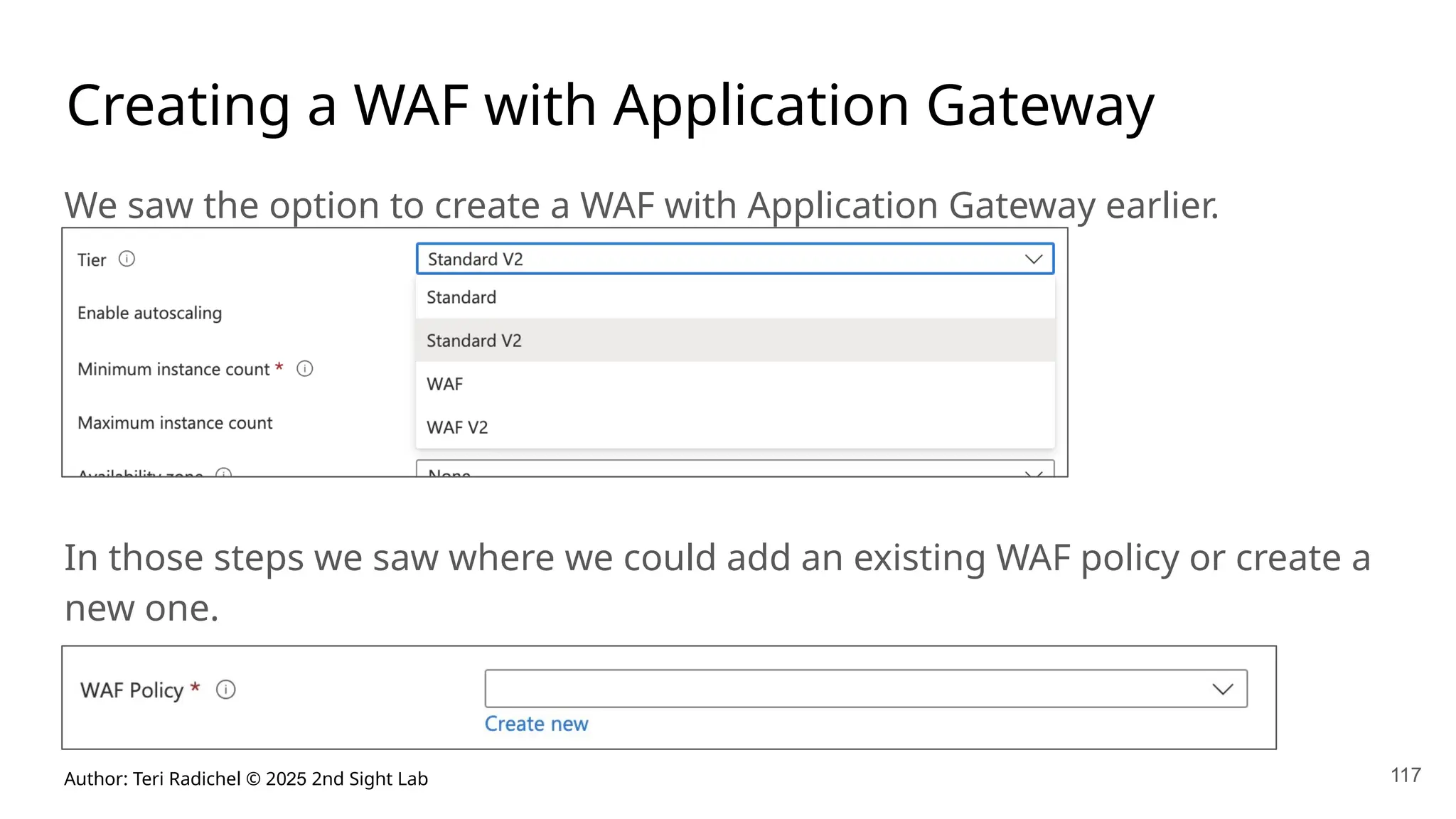Image resolution: width=1456 pixels, height=819 pixels.
Task: Click the slide number 117
Action: point(1406,775)
